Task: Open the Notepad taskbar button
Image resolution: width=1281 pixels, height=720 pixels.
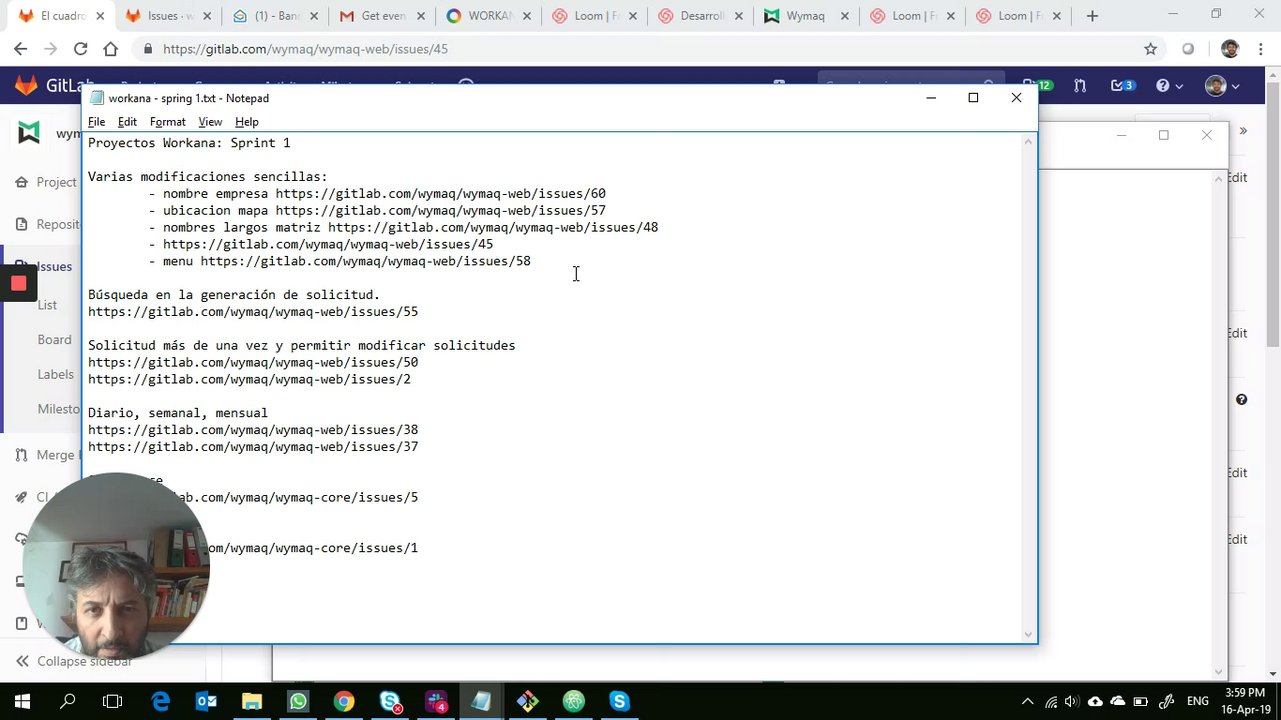Action: (x=481, y=701)
